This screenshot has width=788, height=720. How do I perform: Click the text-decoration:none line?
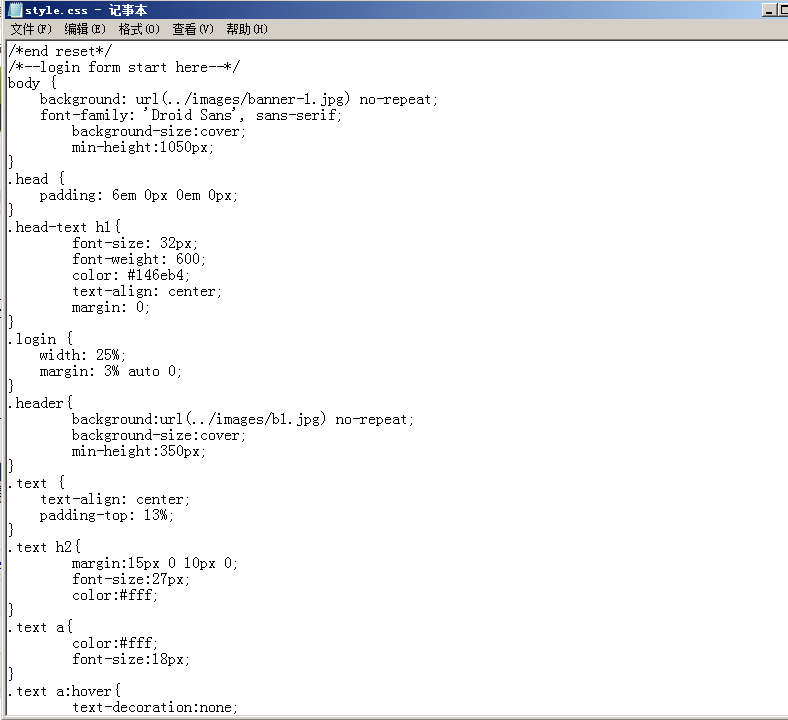point(155,707)
